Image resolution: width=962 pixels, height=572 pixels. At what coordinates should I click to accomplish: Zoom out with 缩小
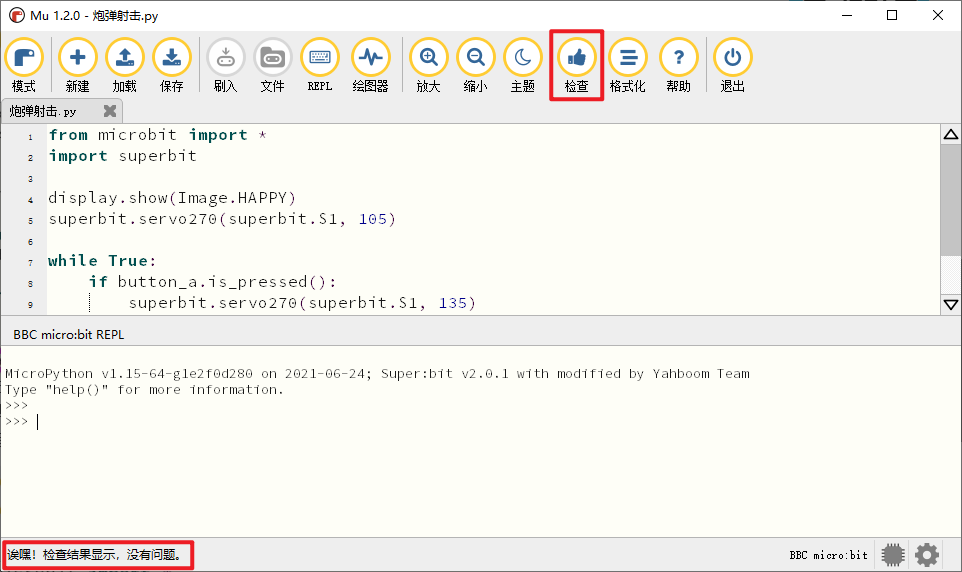475,65
